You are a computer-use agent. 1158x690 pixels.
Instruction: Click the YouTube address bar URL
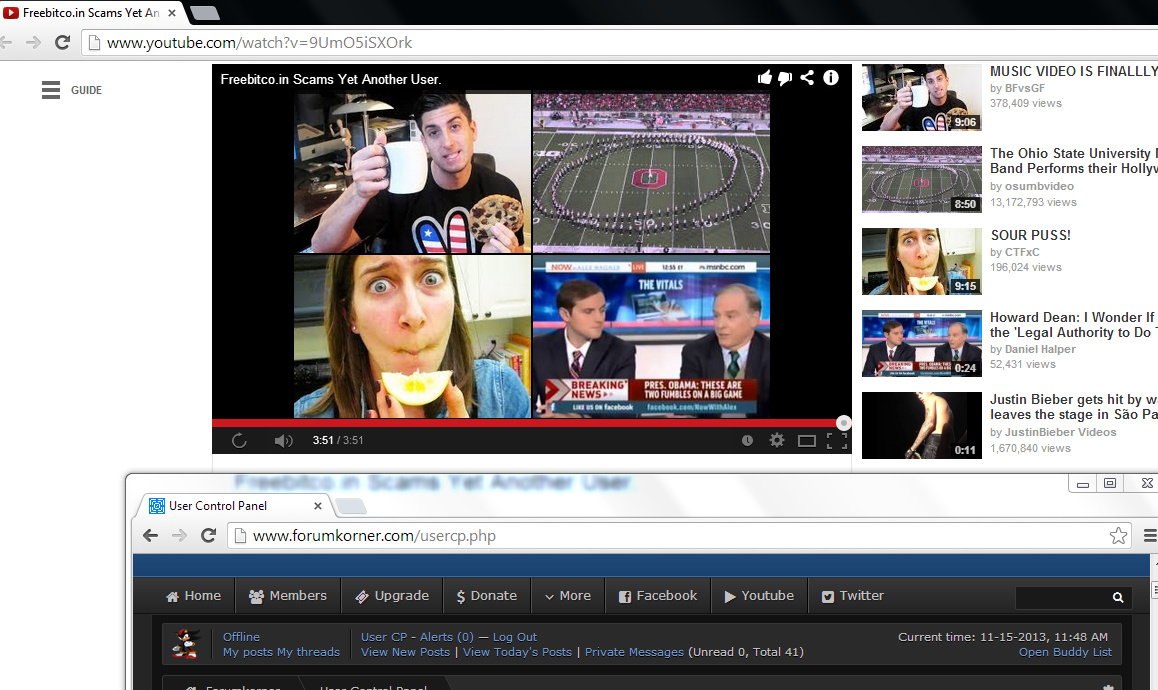pyautogui.click(x=259, y=43)
